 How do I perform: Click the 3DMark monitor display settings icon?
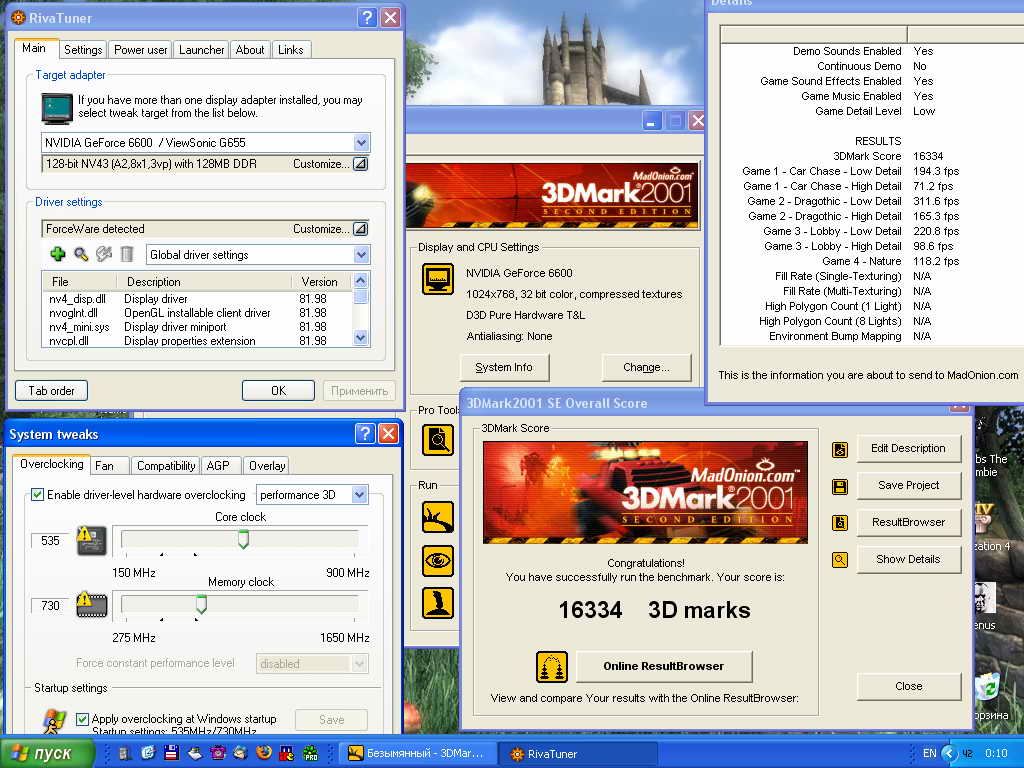[438, 280]
